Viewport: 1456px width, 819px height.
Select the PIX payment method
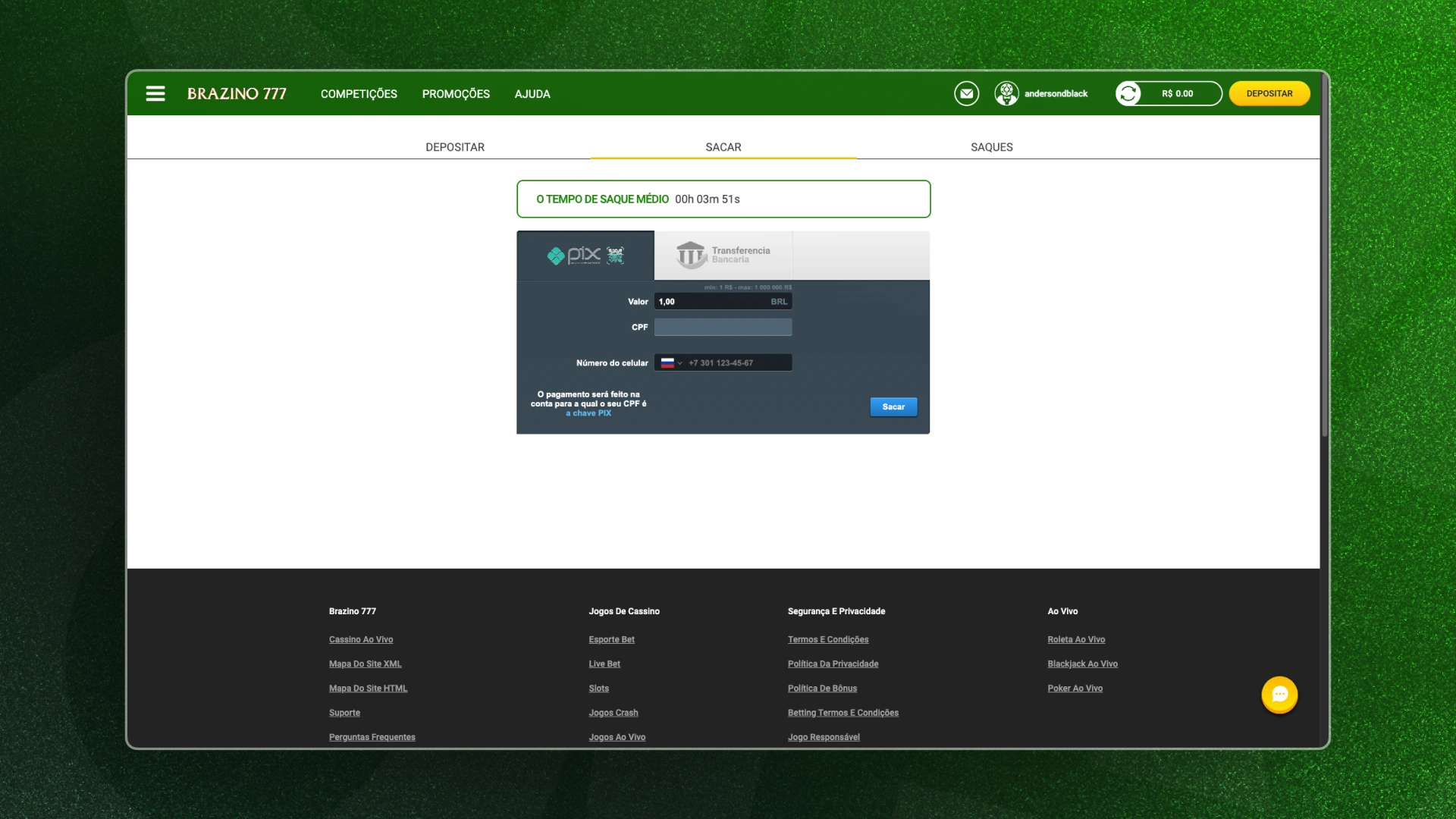click(x=585, y=256)
